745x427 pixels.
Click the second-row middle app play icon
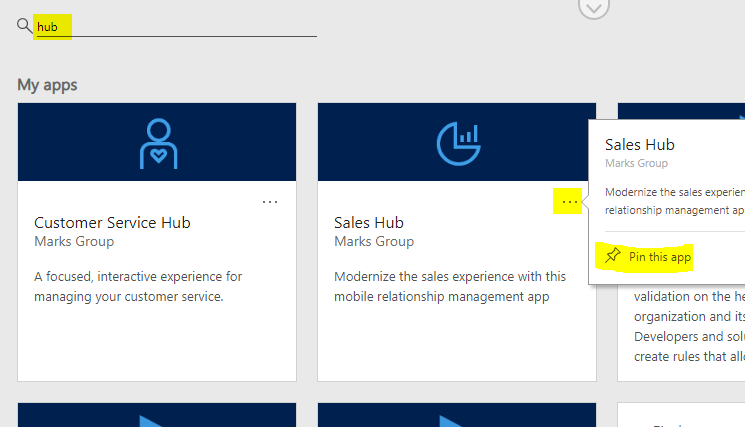click(451, 421)
